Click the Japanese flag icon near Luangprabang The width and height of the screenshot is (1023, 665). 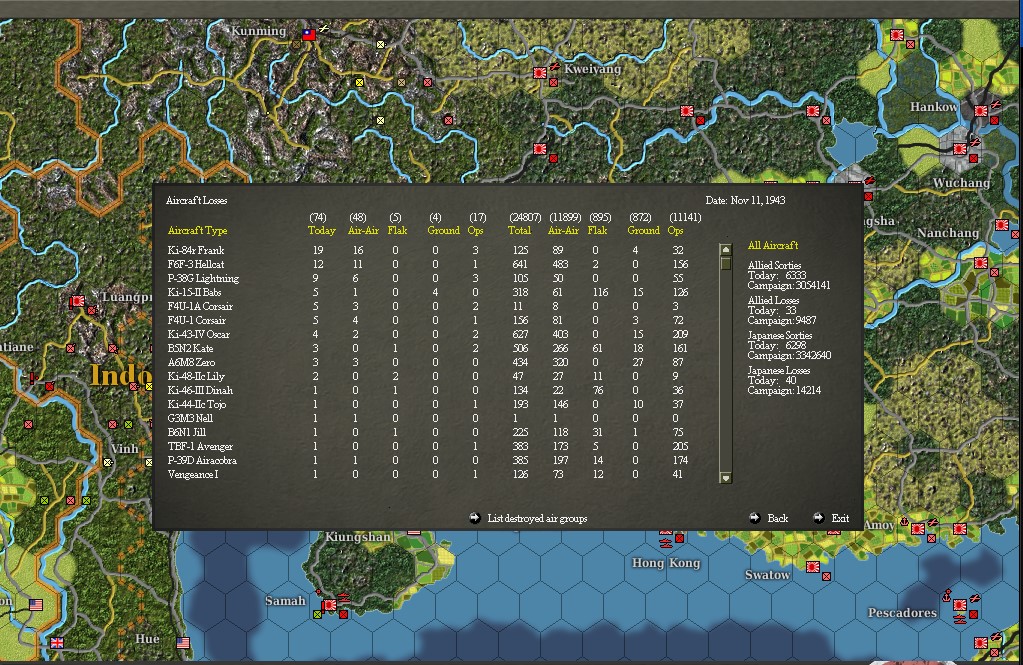(x=78, y=301)
